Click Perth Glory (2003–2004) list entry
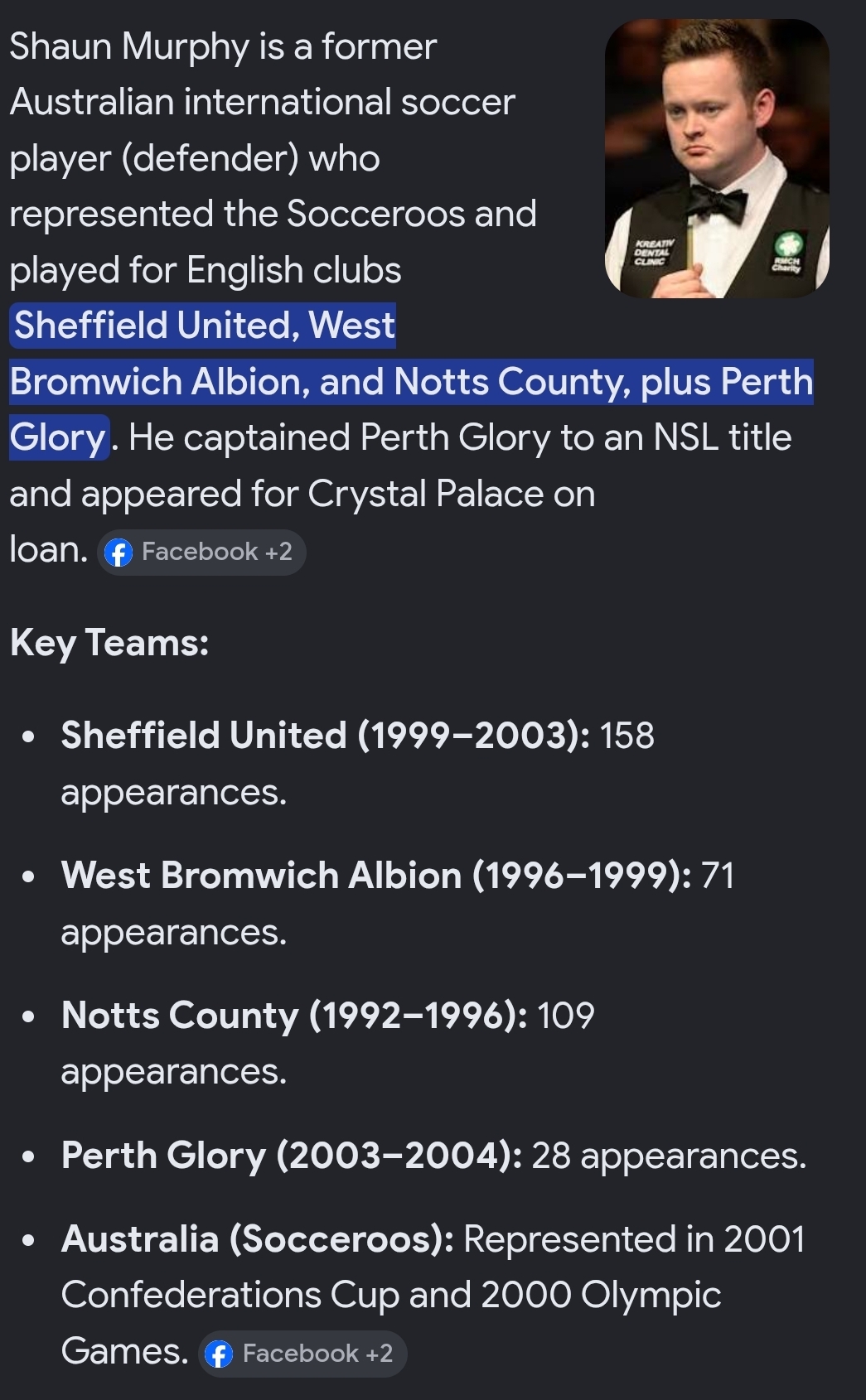 [x=433, y=1156]
